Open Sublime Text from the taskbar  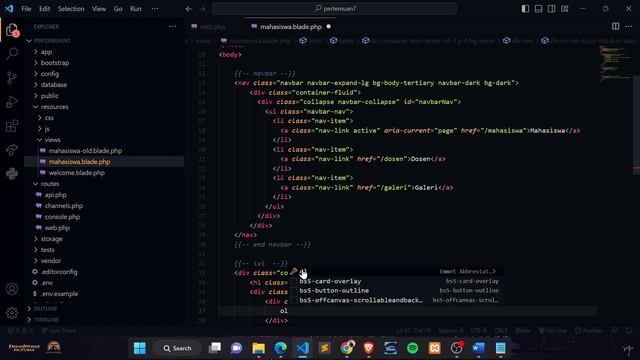coord(324,348)
